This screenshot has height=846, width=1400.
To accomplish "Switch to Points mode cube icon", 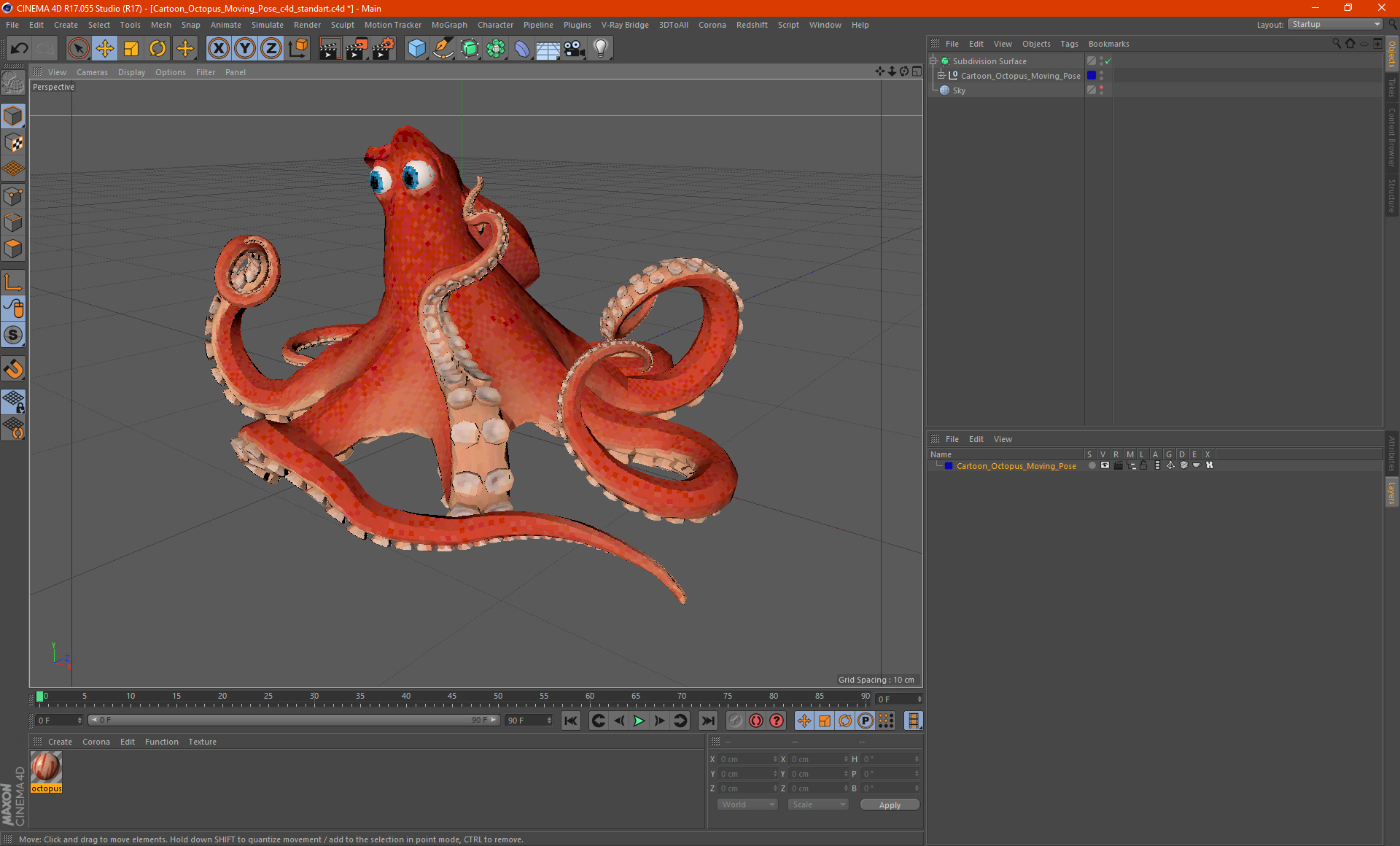I will pos(14,195).
